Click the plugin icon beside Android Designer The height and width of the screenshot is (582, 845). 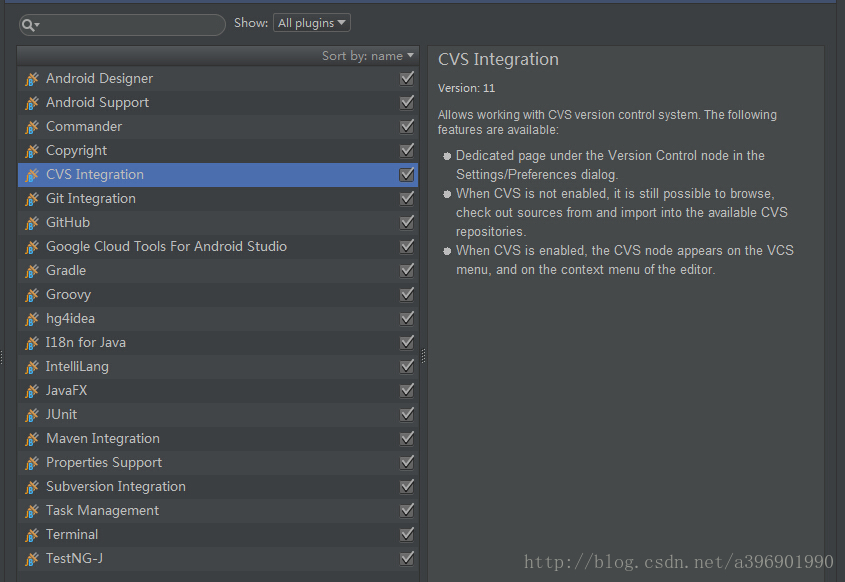32,79
